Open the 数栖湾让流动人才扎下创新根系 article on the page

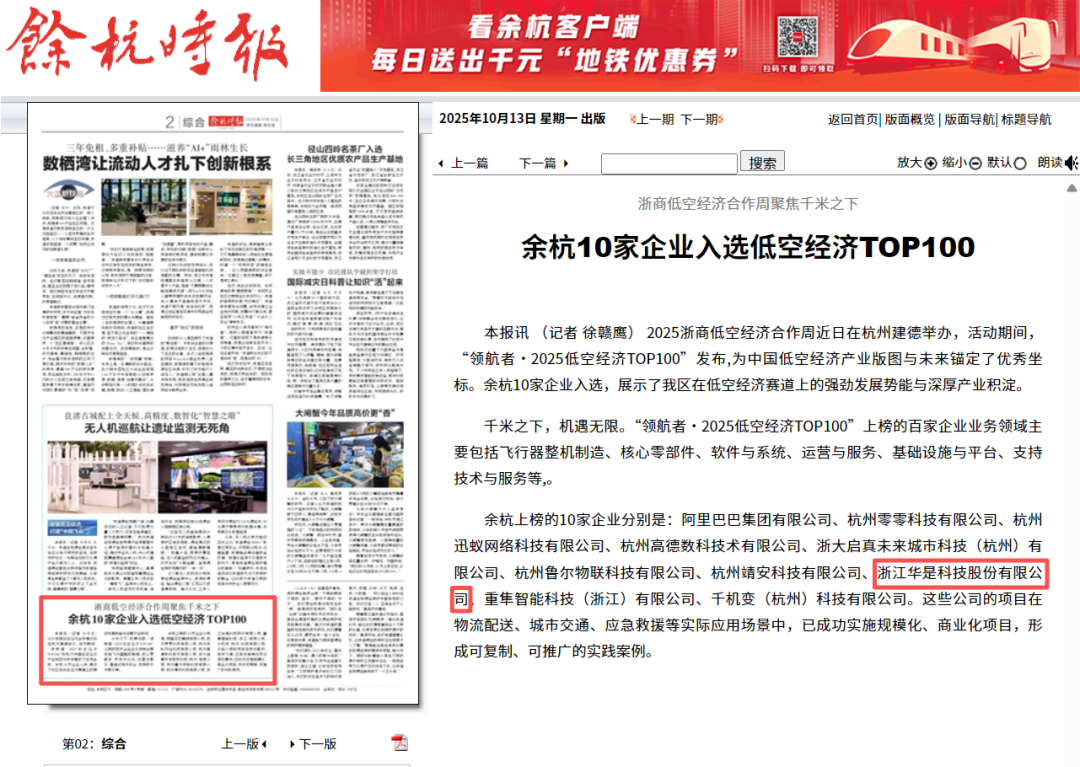coord(156,163)
